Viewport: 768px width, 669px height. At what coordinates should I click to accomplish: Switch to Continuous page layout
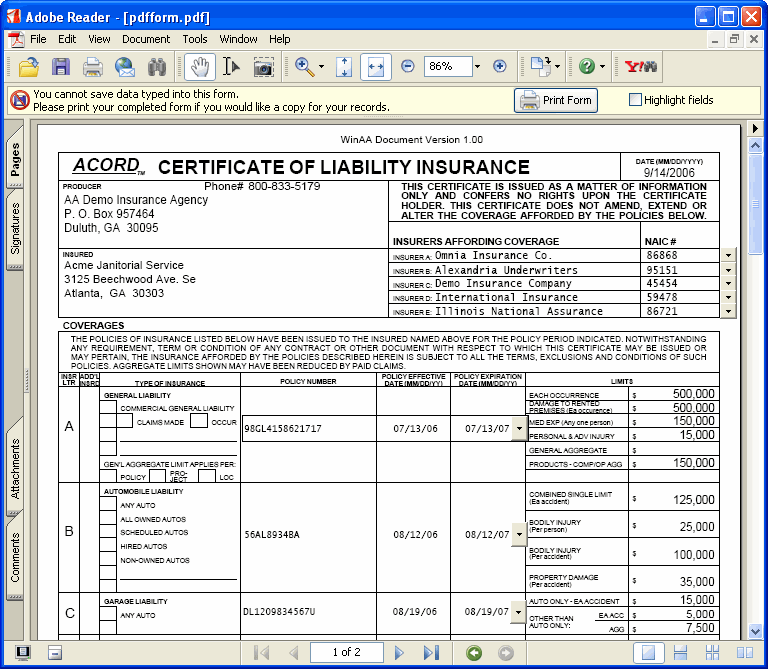[x=680, y=652]
